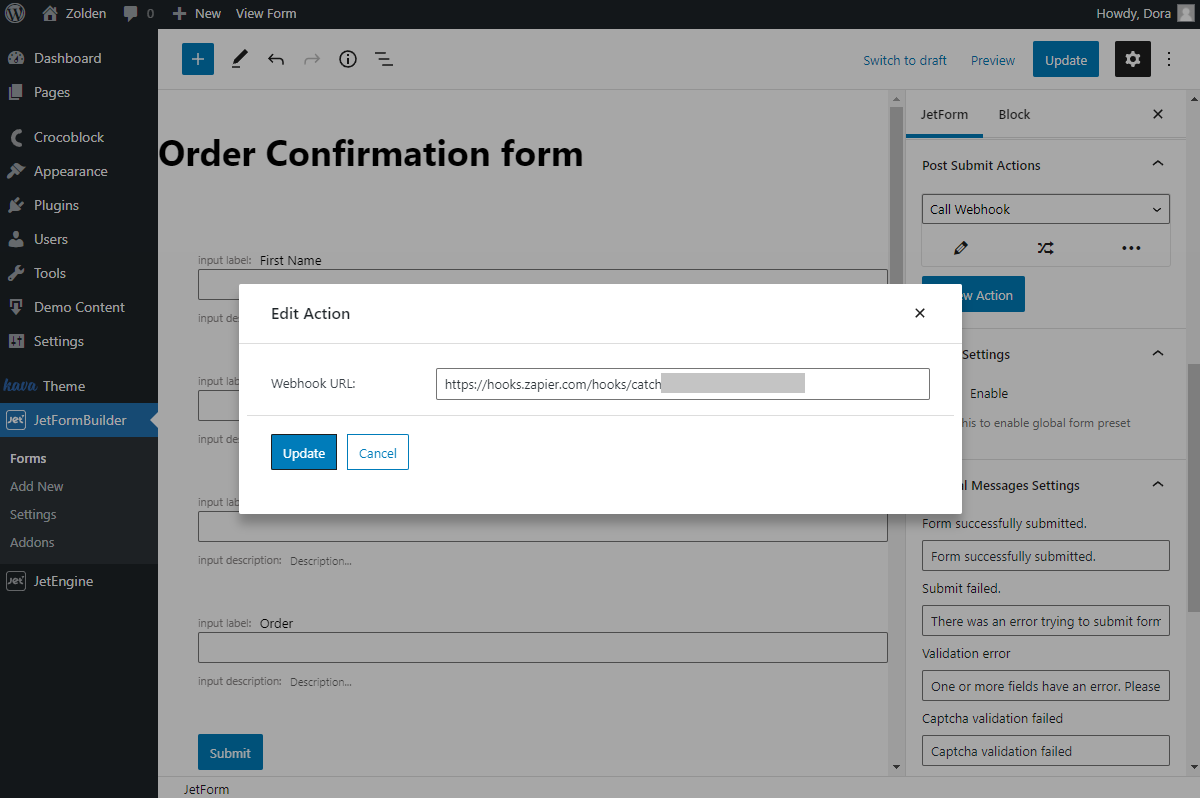Collapse the Messages Settings panel
This screenshot has width=1200, height=798.
1158,485
